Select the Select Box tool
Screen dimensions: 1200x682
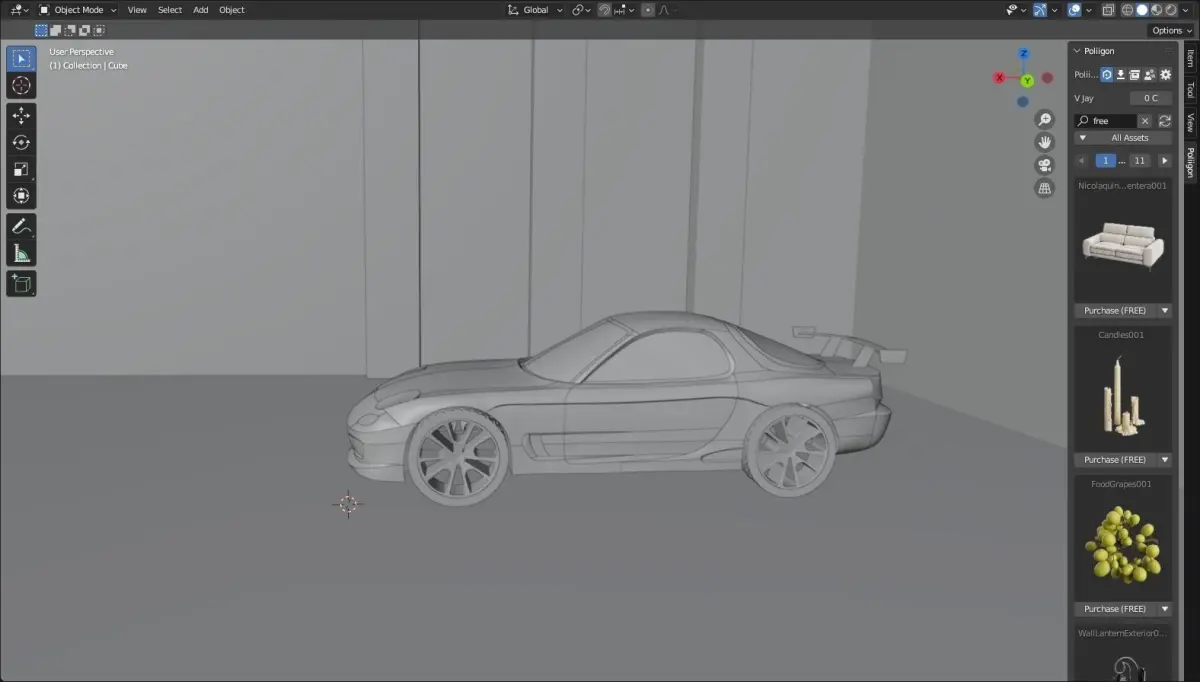(x=21, y=59)
